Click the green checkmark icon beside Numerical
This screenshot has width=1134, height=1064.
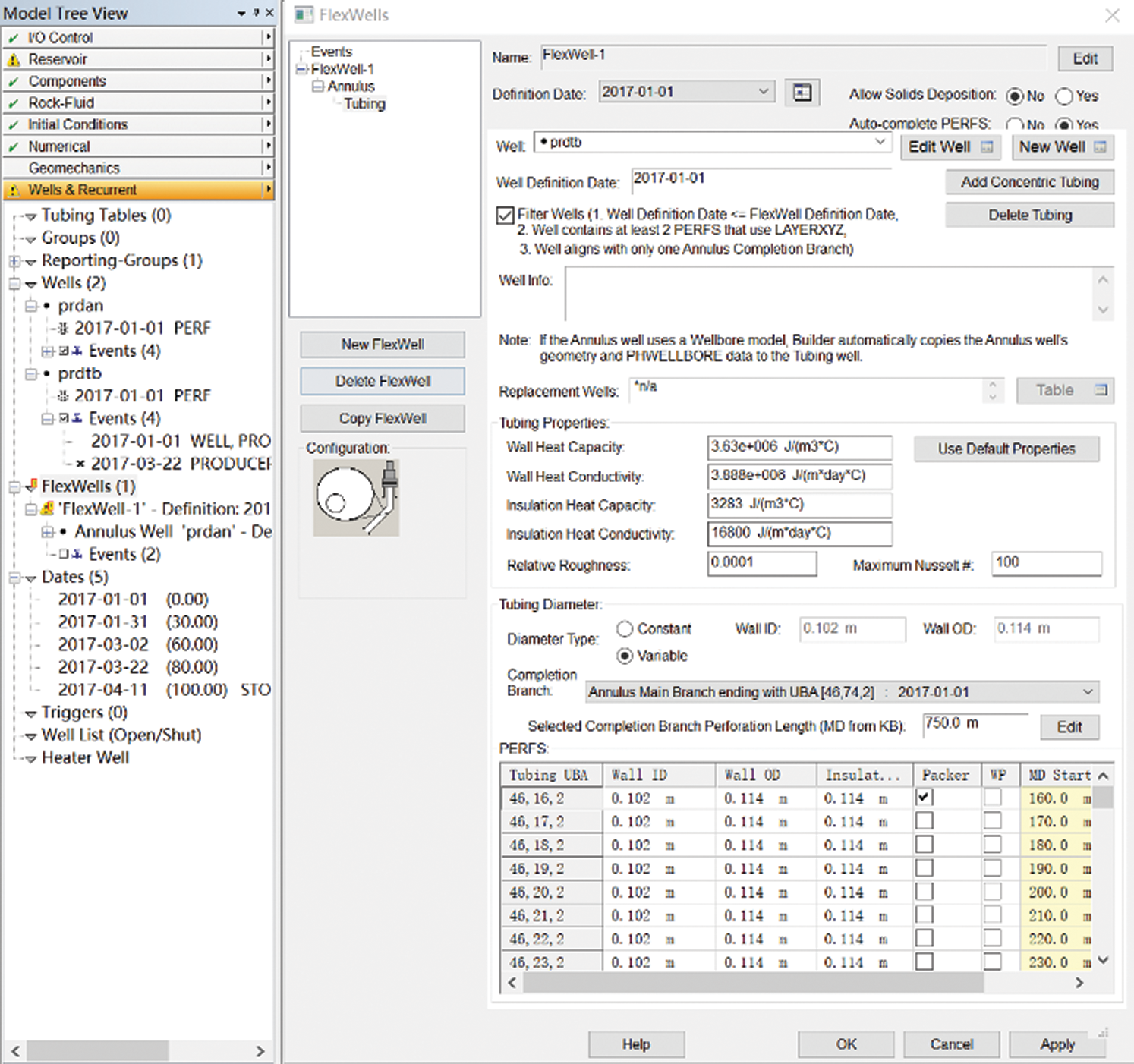(14, 146)
